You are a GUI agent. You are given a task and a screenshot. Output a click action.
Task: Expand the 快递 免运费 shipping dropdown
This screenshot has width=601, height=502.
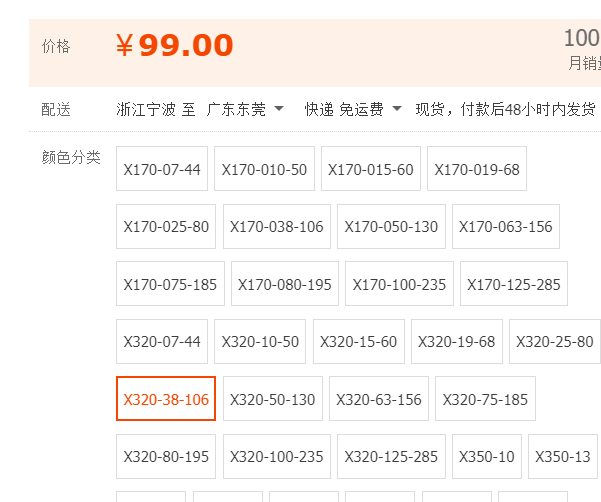[353, 109]
